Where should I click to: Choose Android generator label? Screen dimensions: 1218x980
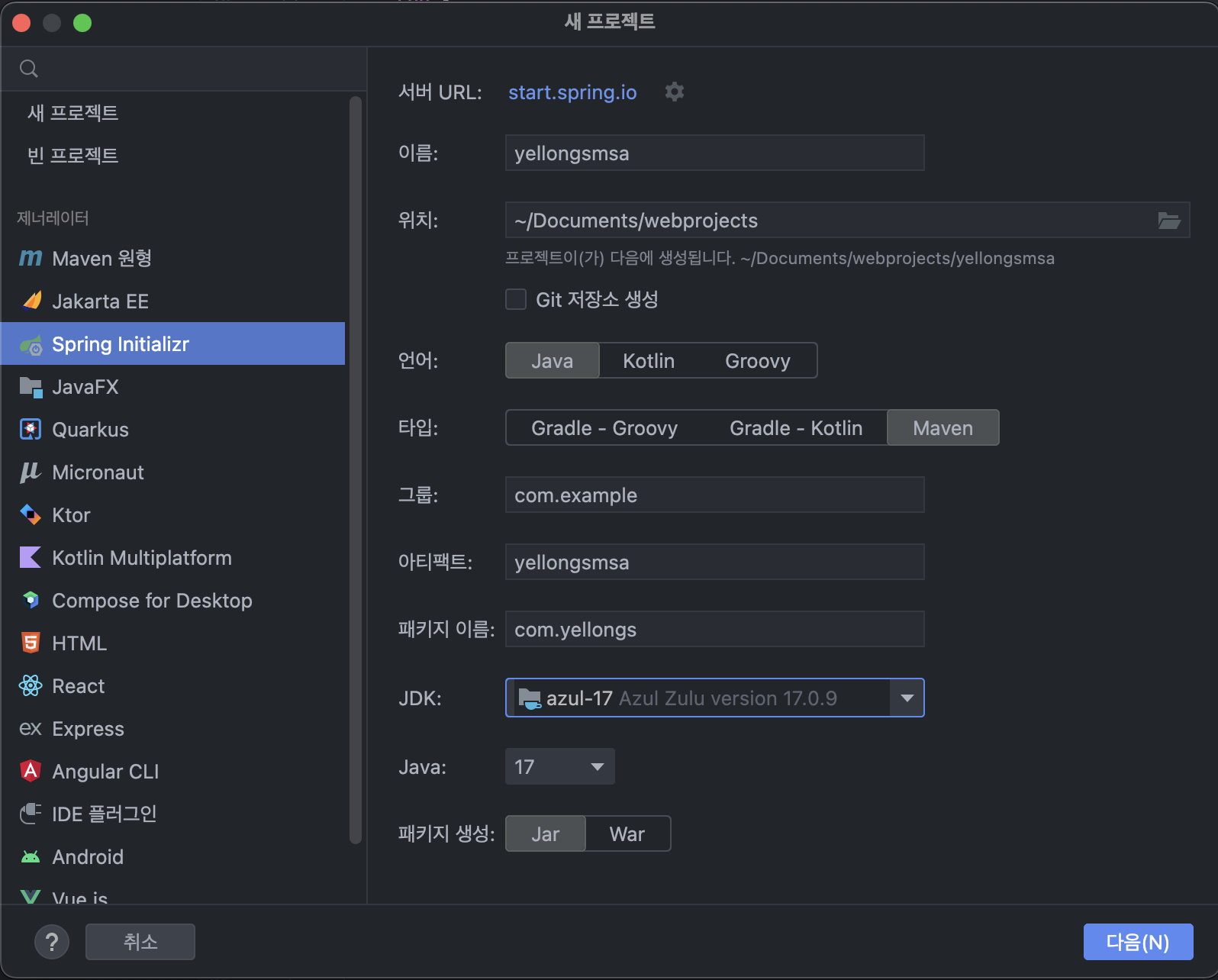tap(88, 857)
